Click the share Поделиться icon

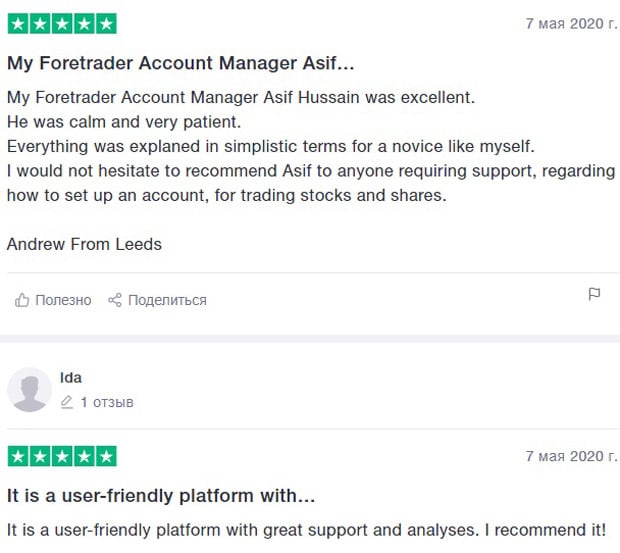pos(115,300)
